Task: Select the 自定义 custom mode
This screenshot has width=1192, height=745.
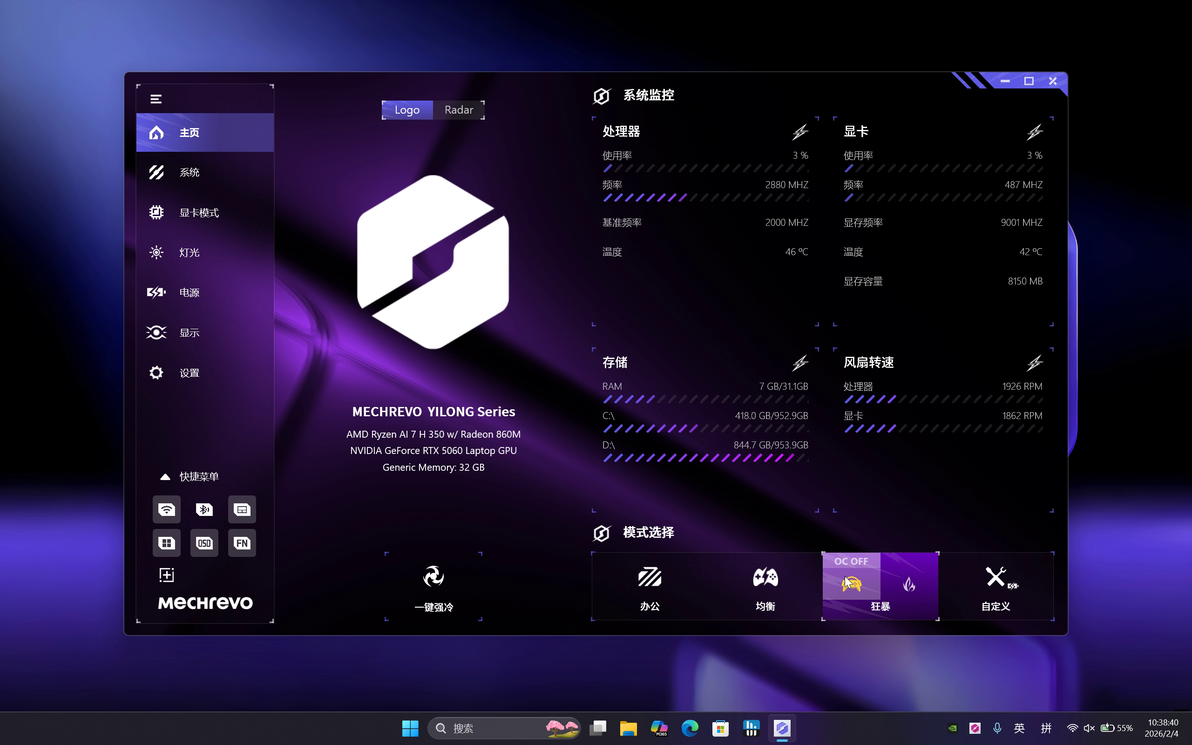Action: [996, 587]
